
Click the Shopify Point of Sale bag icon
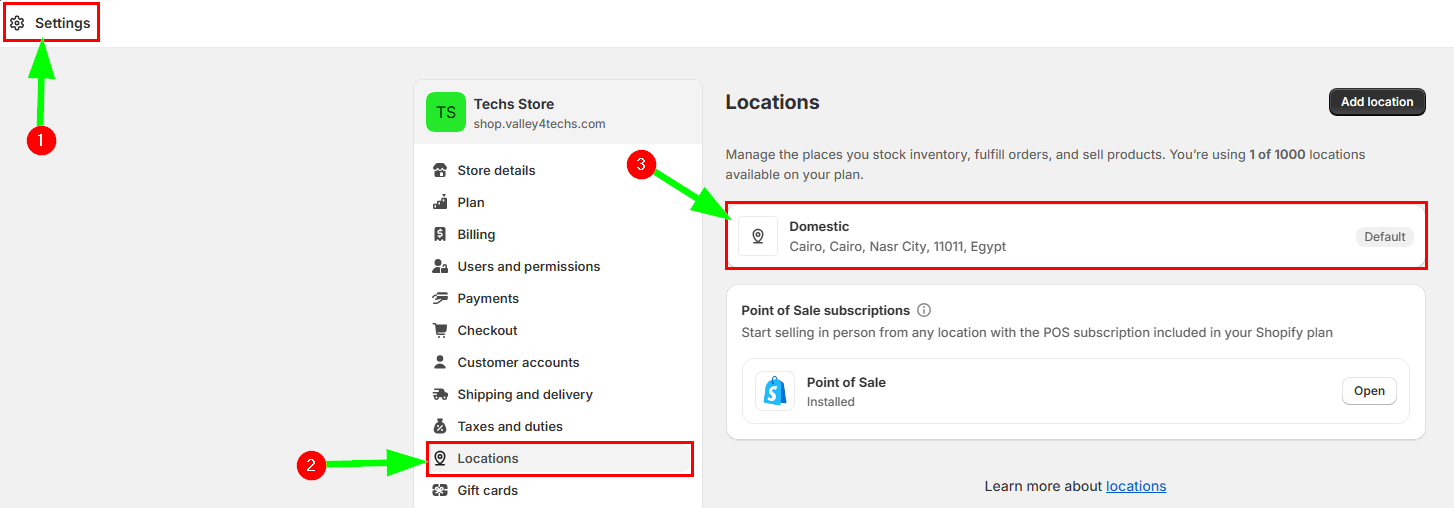click(775, 391)
